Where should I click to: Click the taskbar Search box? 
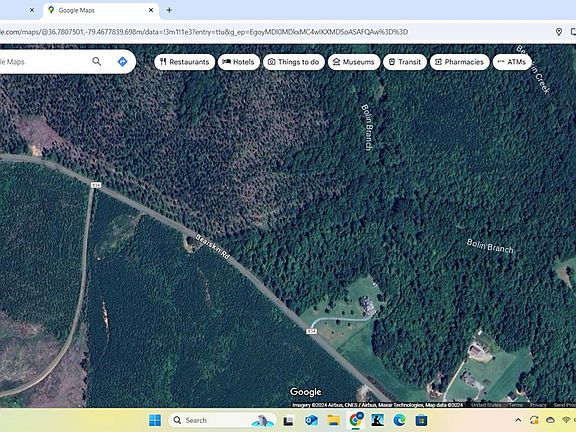(223, 420)
